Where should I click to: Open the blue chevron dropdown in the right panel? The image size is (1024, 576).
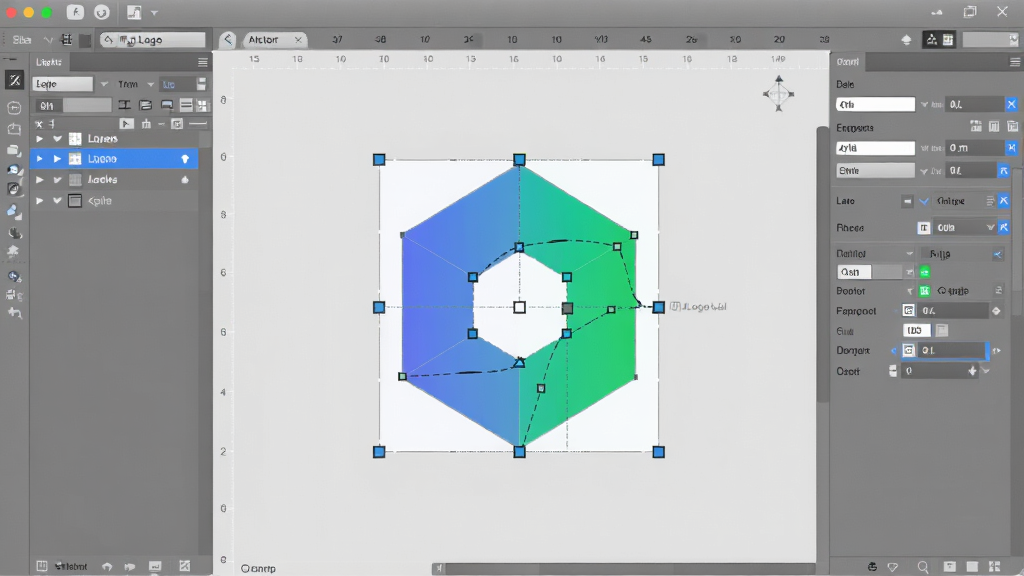point(924,201)
